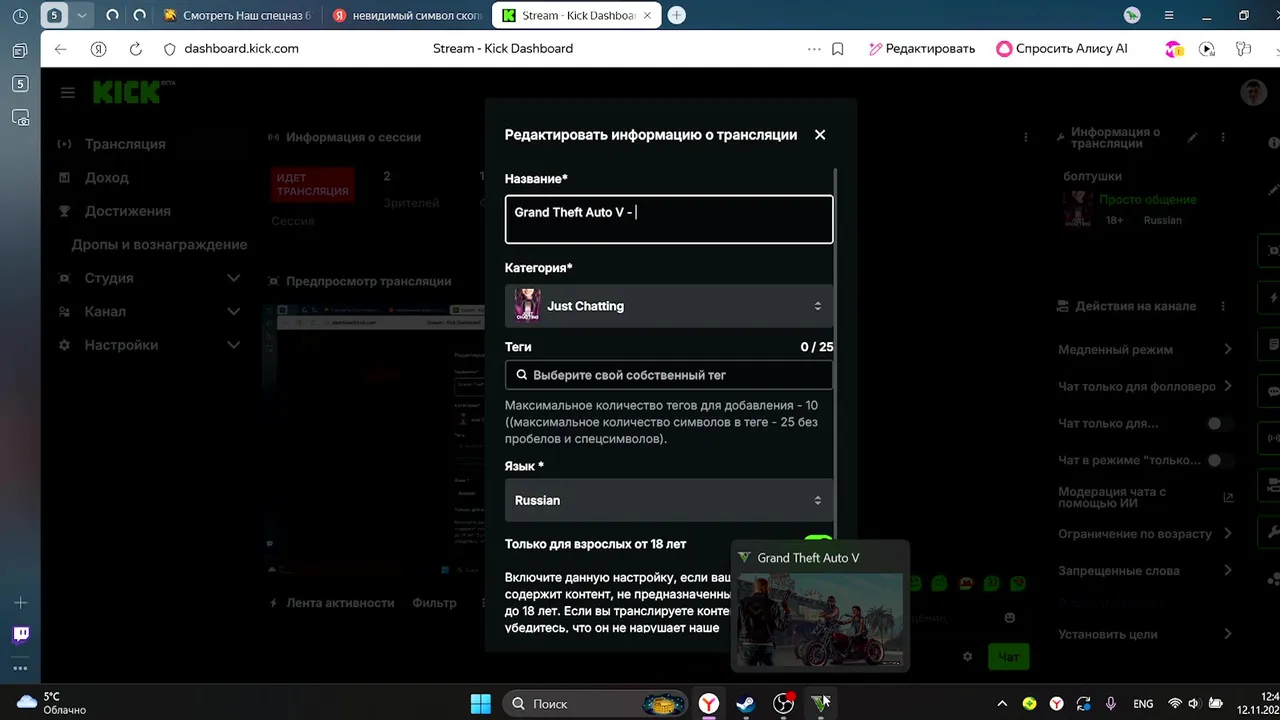Image resolution: width=1280 pixels, height=720 pixels.
Task: Open Действия на канале three-dot menu
Action: click(1224, 306)
